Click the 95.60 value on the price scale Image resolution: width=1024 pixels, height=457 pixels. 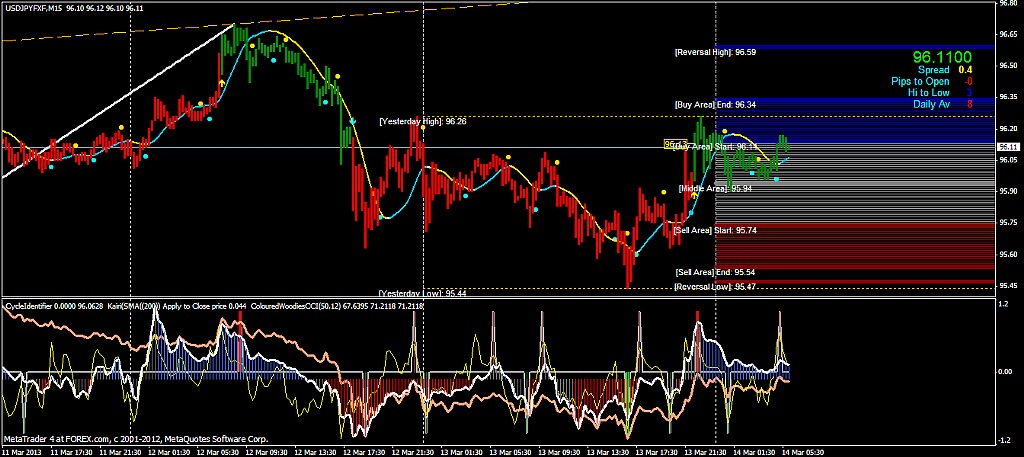pyautogui.click(x=1008, y=253)
